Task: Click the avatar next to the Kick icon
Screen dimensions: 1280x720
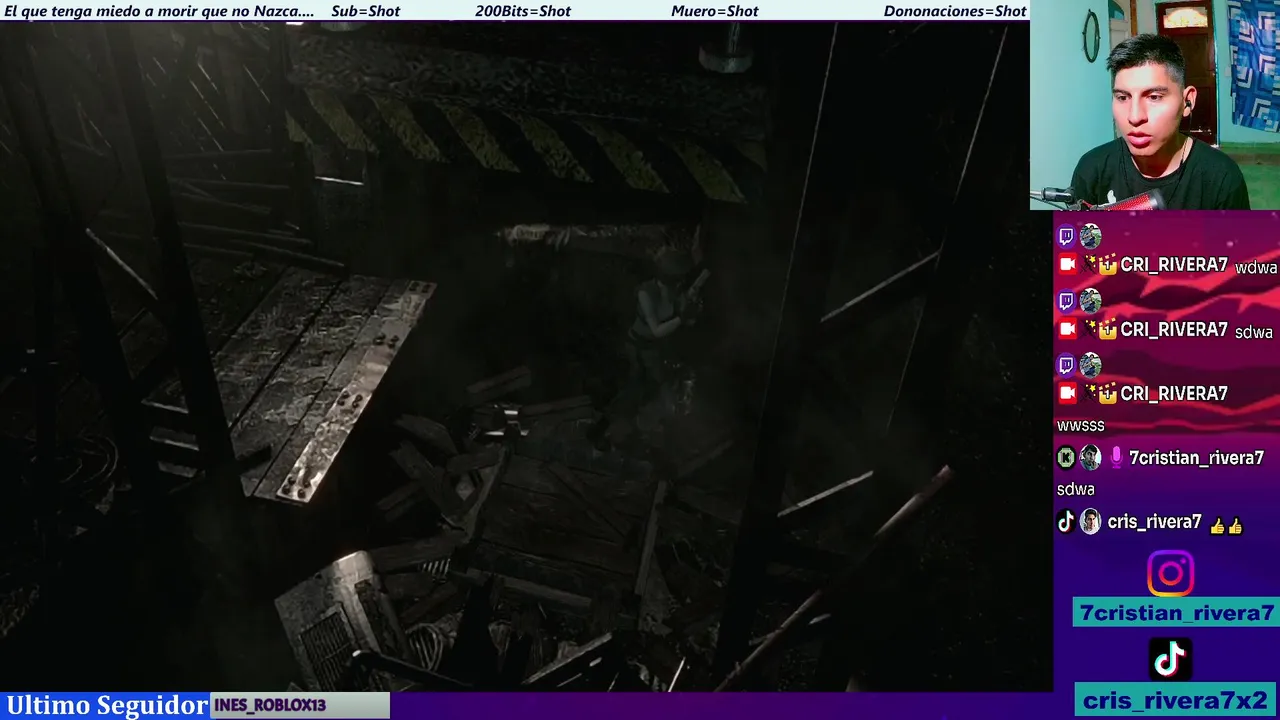Action: tap(1090, 457)
